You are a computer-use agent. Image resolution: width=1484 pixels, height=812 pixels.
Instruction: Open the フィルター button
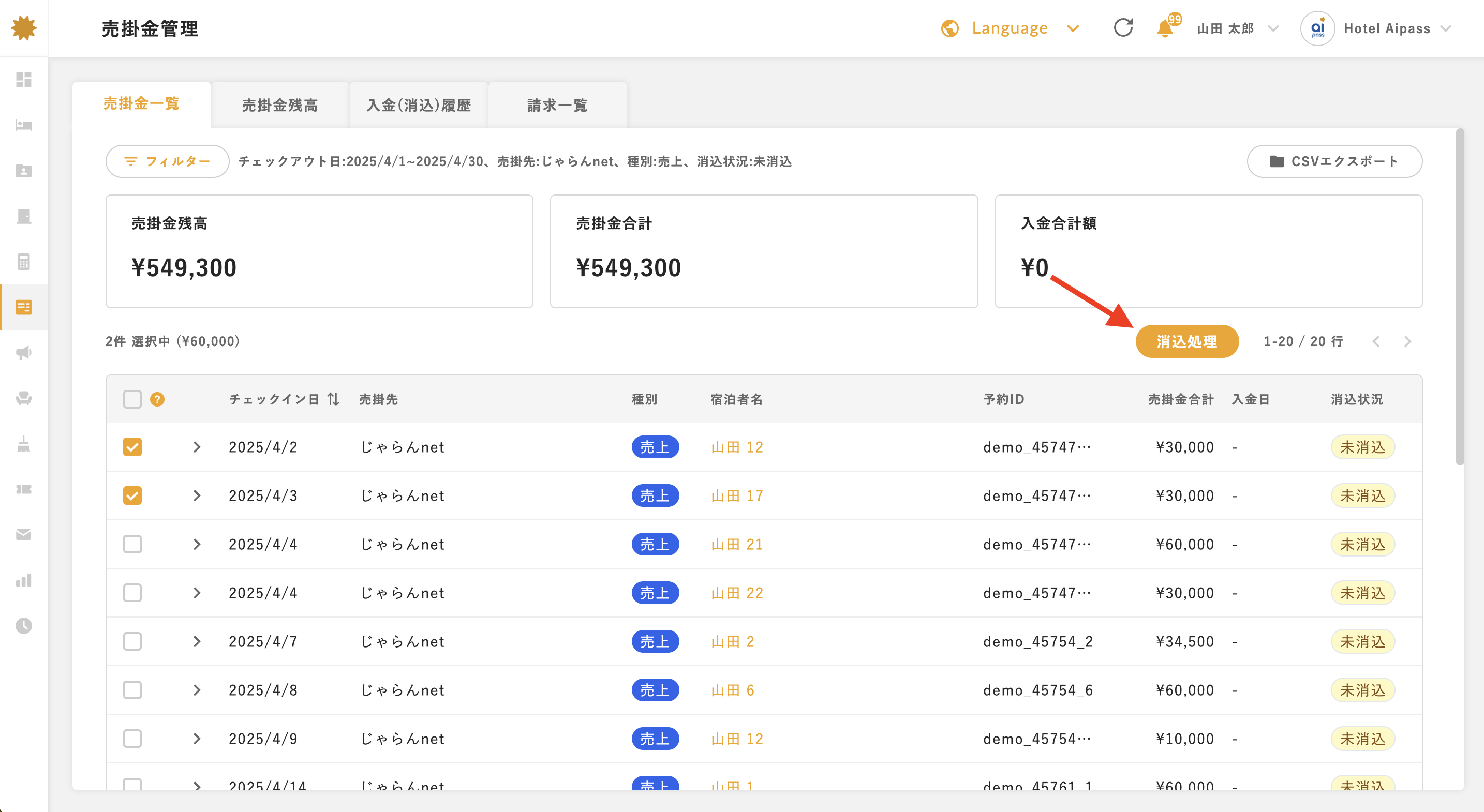[168, 161]
